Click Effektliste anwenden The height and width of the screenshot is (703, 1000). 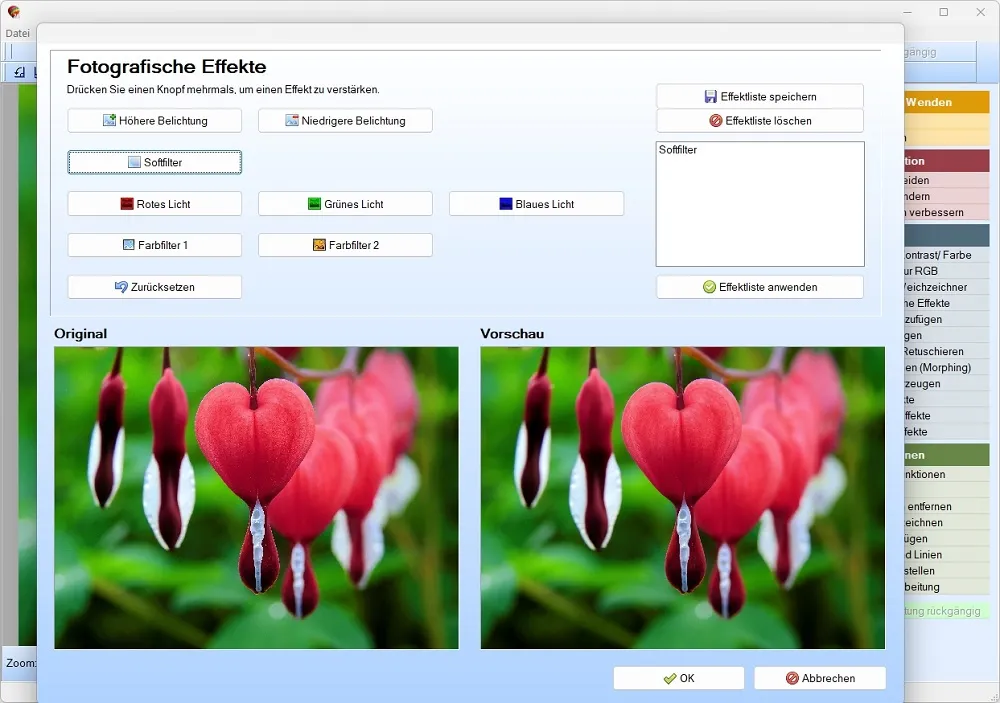[x=760, y=287]
